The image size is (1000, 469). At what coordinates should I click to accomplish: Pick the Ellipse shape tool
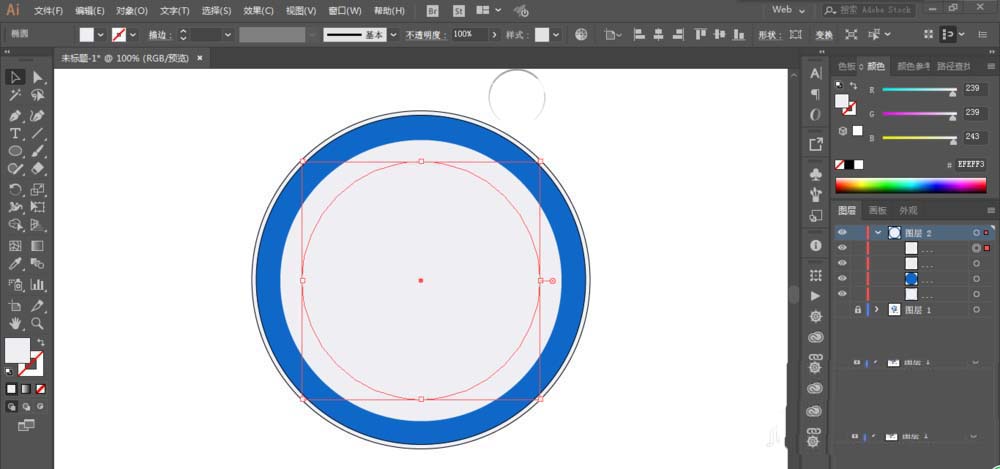[x=16, y=151]
